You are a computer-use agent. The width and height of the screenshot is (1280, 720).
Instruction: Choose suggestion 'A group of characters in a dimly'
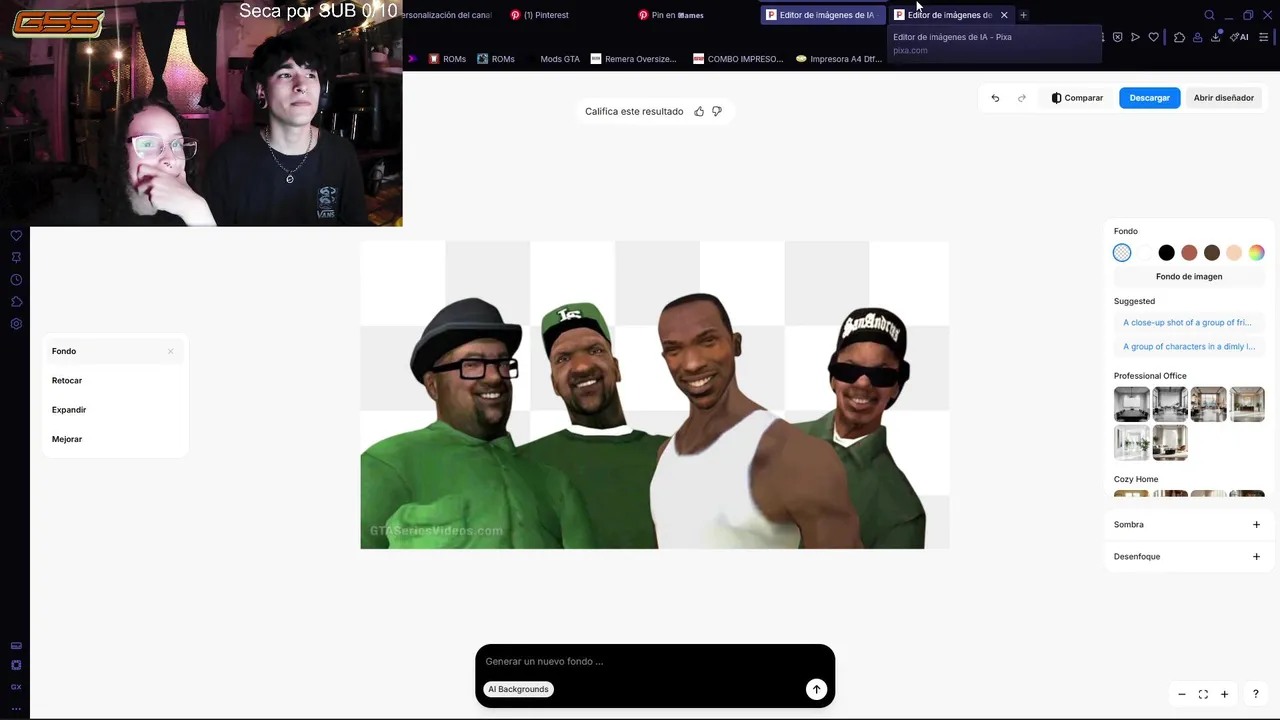pos(1187,347)
